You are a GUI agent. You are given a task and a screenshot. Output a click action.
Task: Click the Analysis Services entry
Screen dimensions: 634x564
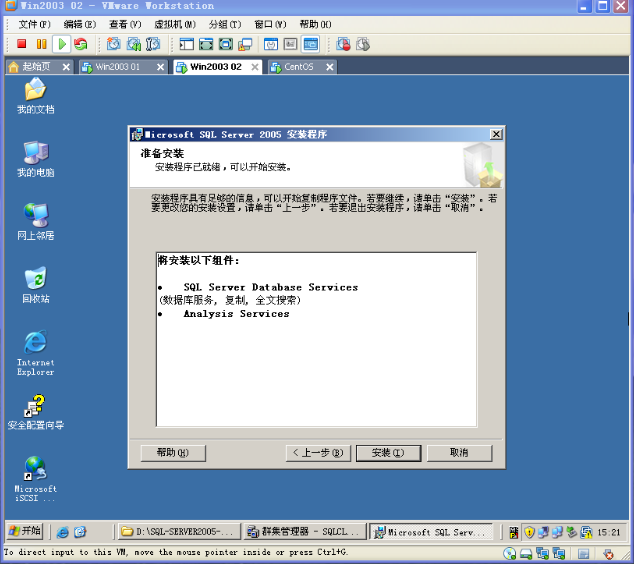236,314
